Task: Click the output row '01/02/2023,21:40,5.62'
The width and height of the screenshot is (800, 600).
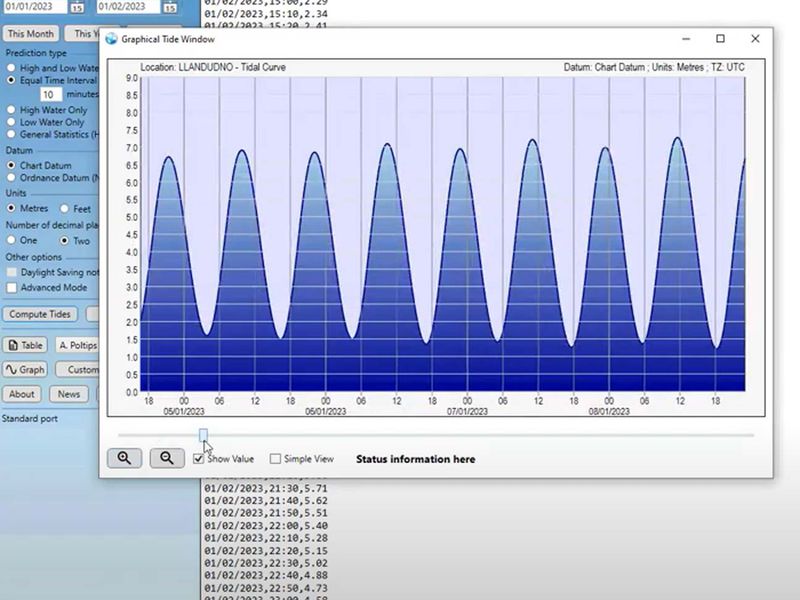Action: pyautogui.click(x=266, y=501)
